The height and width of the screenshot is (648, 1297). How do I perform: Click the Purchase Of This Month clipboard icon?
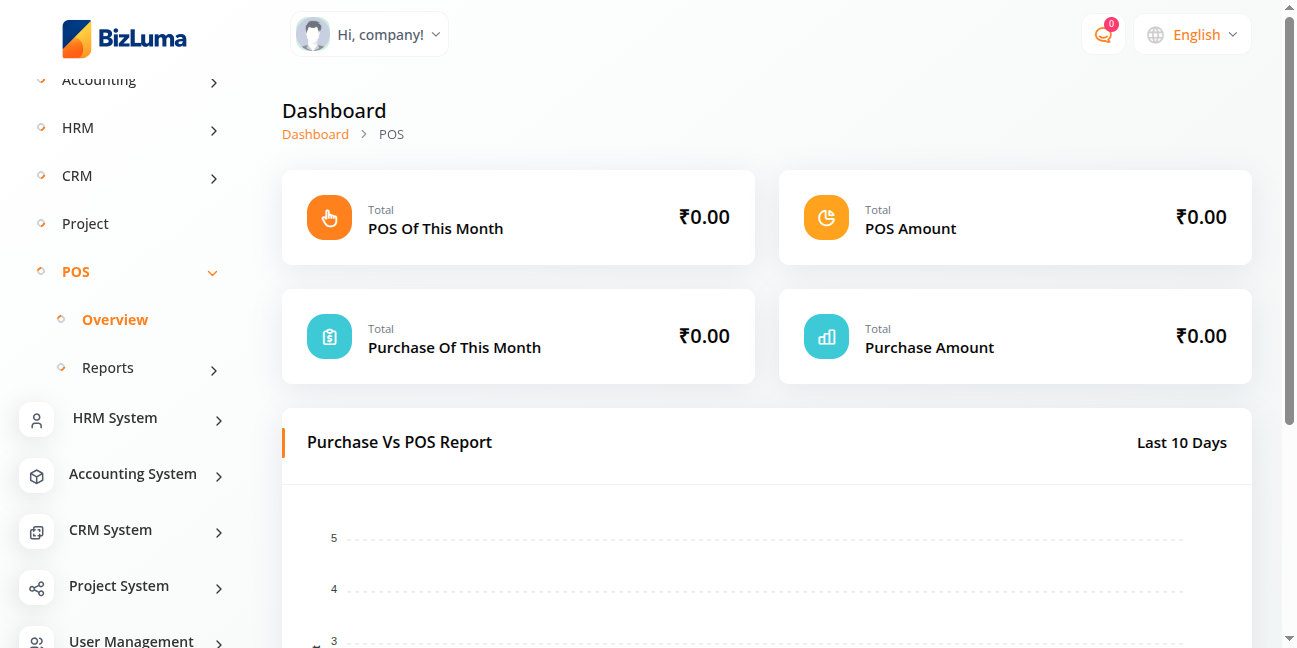click(329, 337)
